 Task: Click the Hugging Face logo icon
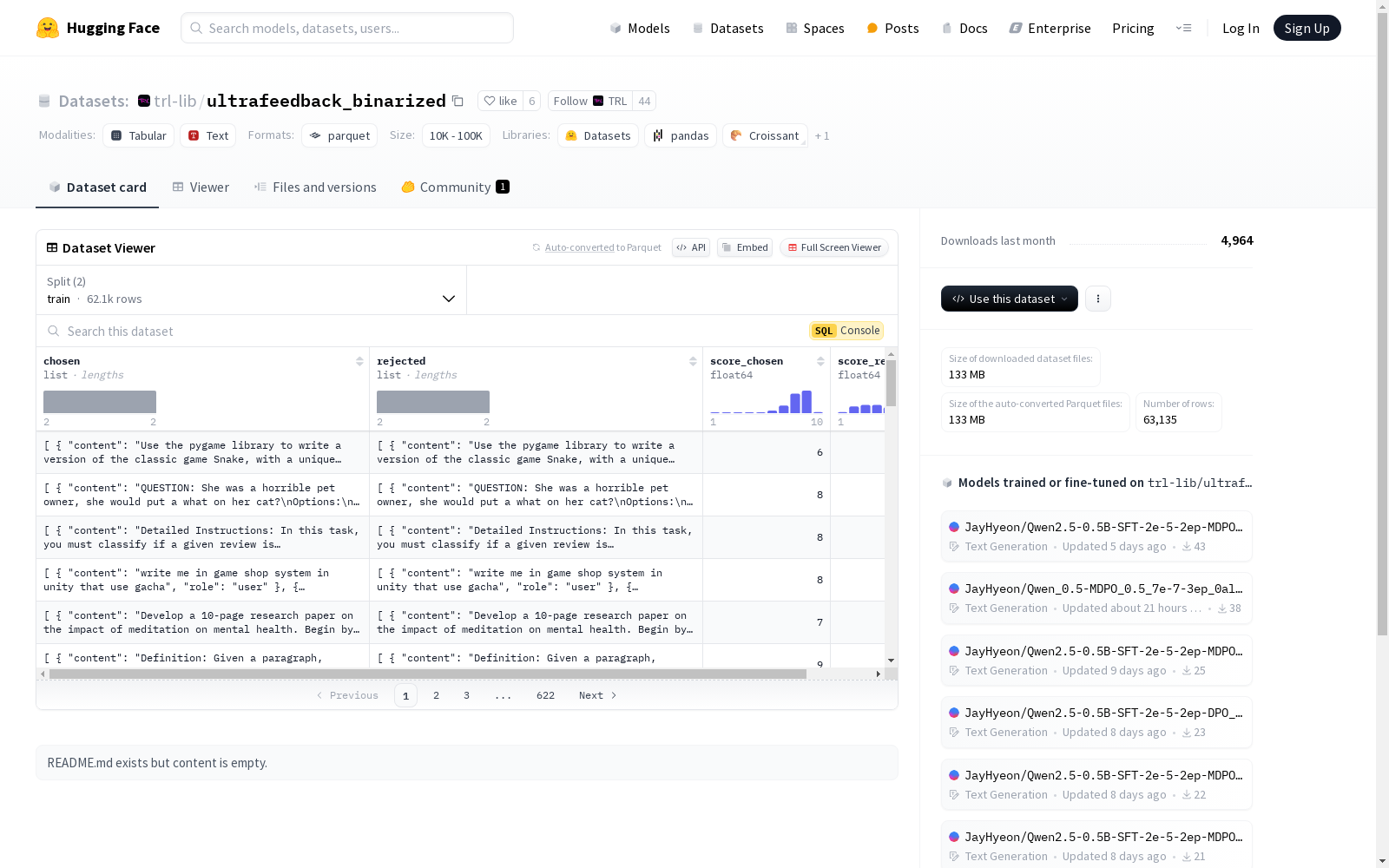click(48, 28)
